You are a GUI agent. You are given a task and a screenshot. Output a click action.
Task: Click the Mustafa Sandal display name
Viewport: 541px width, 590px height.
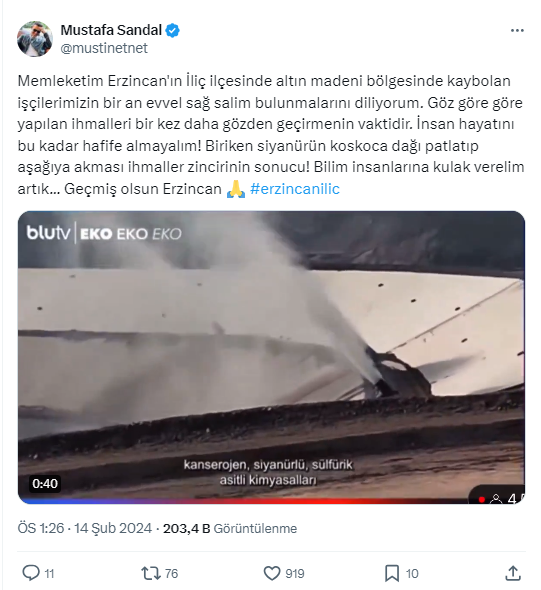(x=111, y=30)
